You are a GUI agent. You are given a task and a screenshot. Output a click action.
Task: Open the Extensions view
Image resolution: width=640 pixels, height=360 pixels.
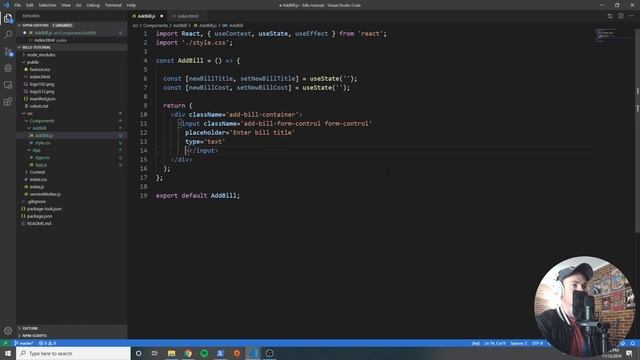pyautogui.click(x=8, y=102)
